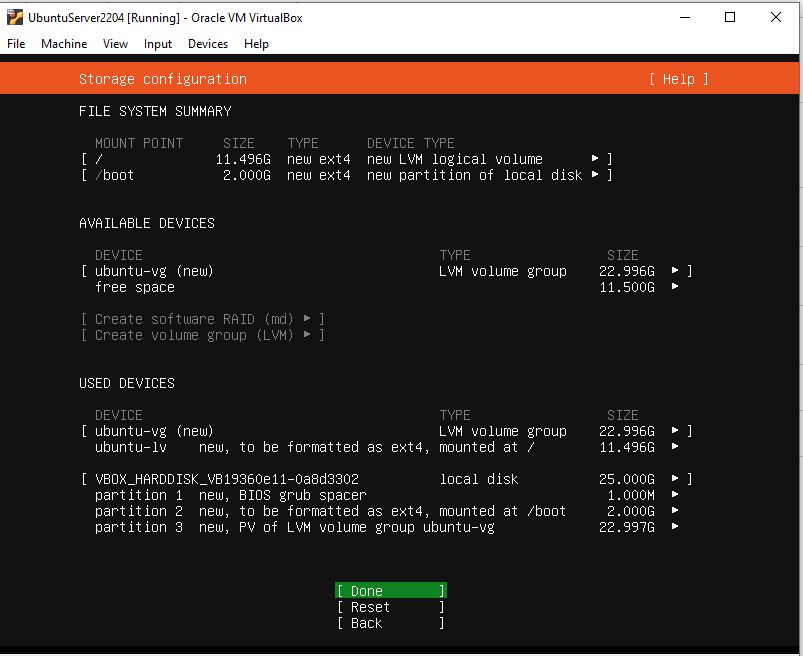
Task: Open the Devices menu
Action: pyautogui.click(x=208, y=44)
